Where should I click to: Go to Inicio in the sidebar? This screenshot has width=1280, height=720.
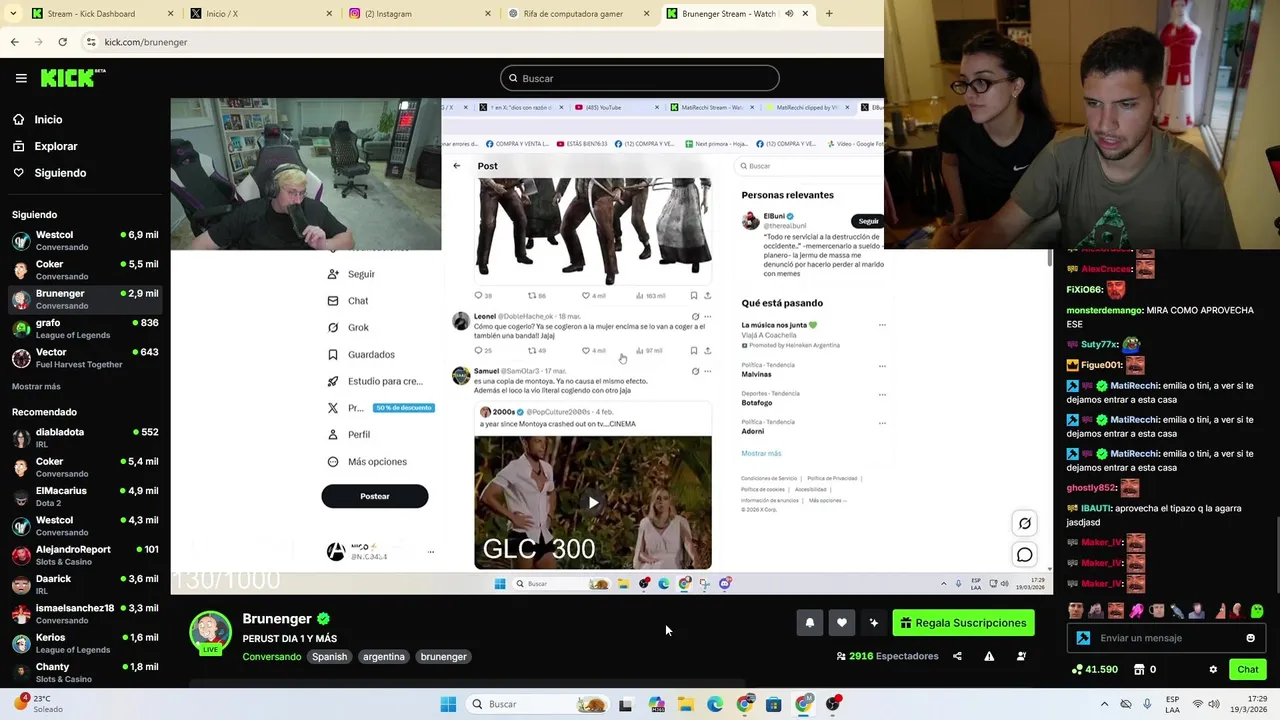tap(48, 120)
